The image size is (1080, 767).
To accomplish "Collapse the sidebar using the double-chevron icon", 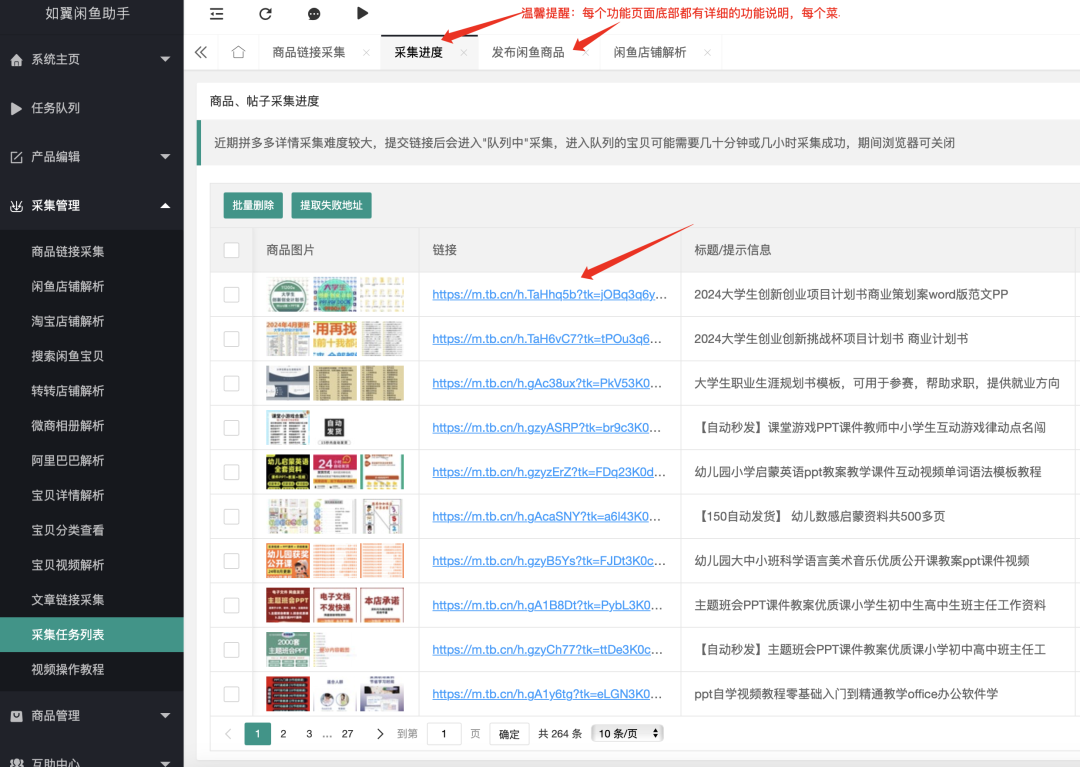I will 202,50.
